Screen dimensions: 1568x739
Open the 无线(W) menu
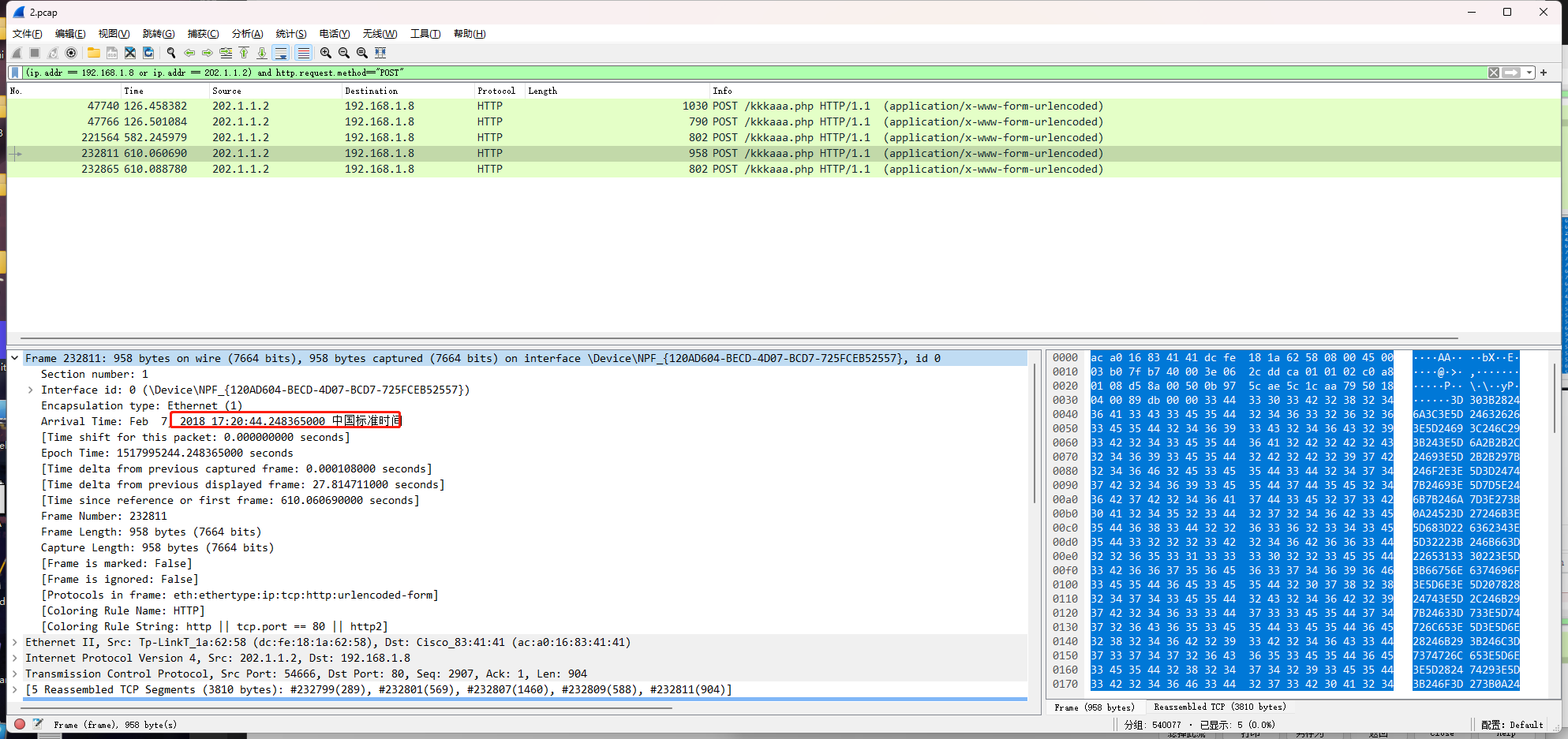pos(380,34)
